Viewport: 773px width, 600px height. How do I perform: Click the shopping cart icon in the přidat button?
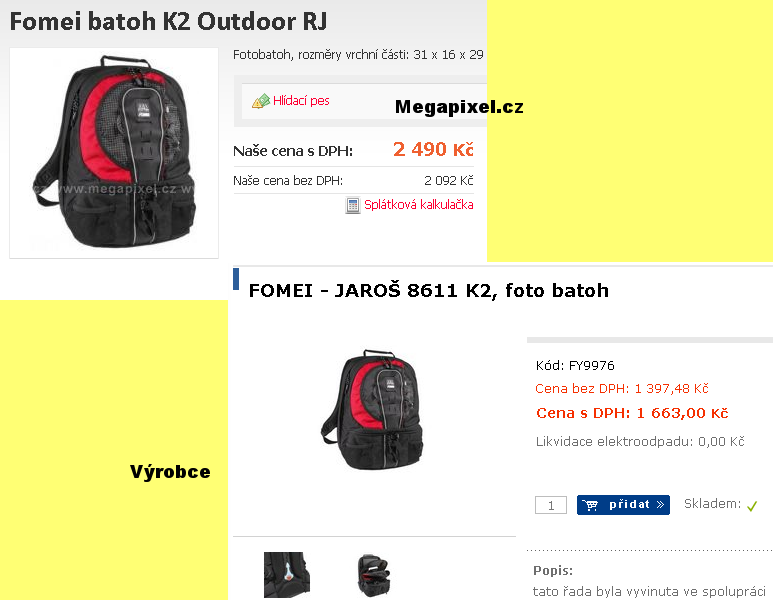coord(590,505)
